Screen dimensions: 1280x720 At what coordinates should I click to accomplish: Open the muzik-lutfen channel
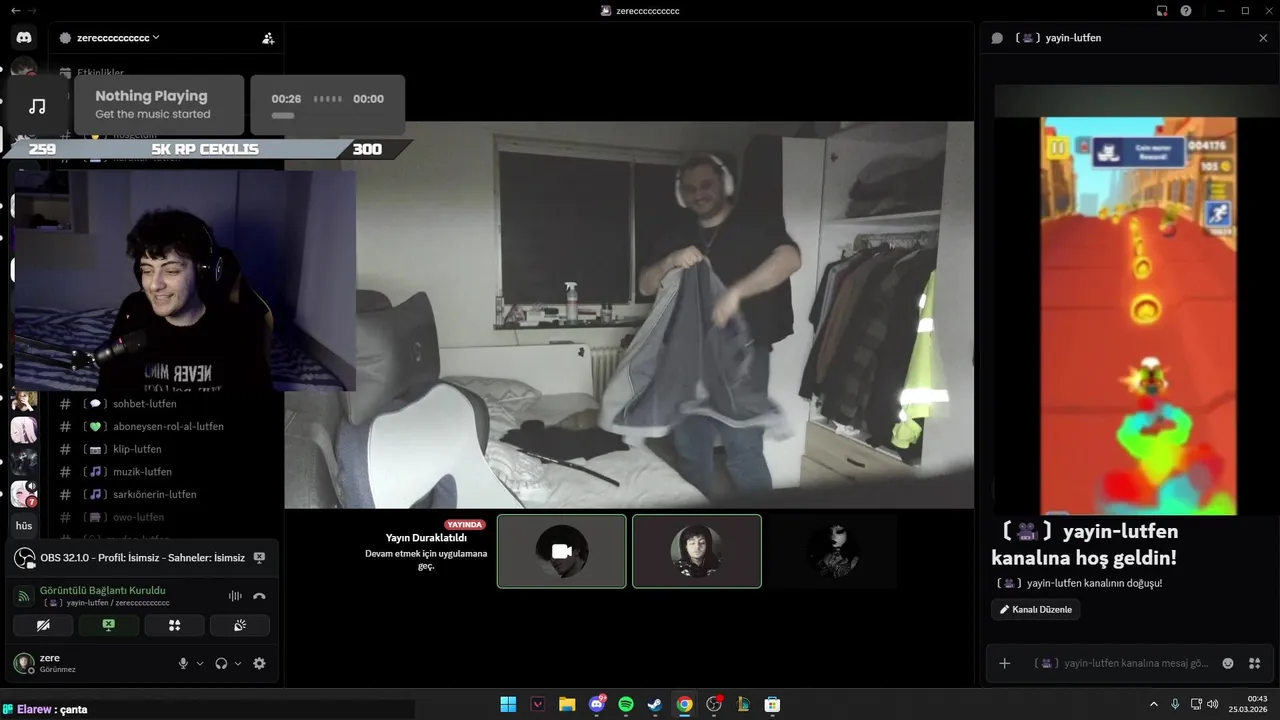(x=144, y=472)
